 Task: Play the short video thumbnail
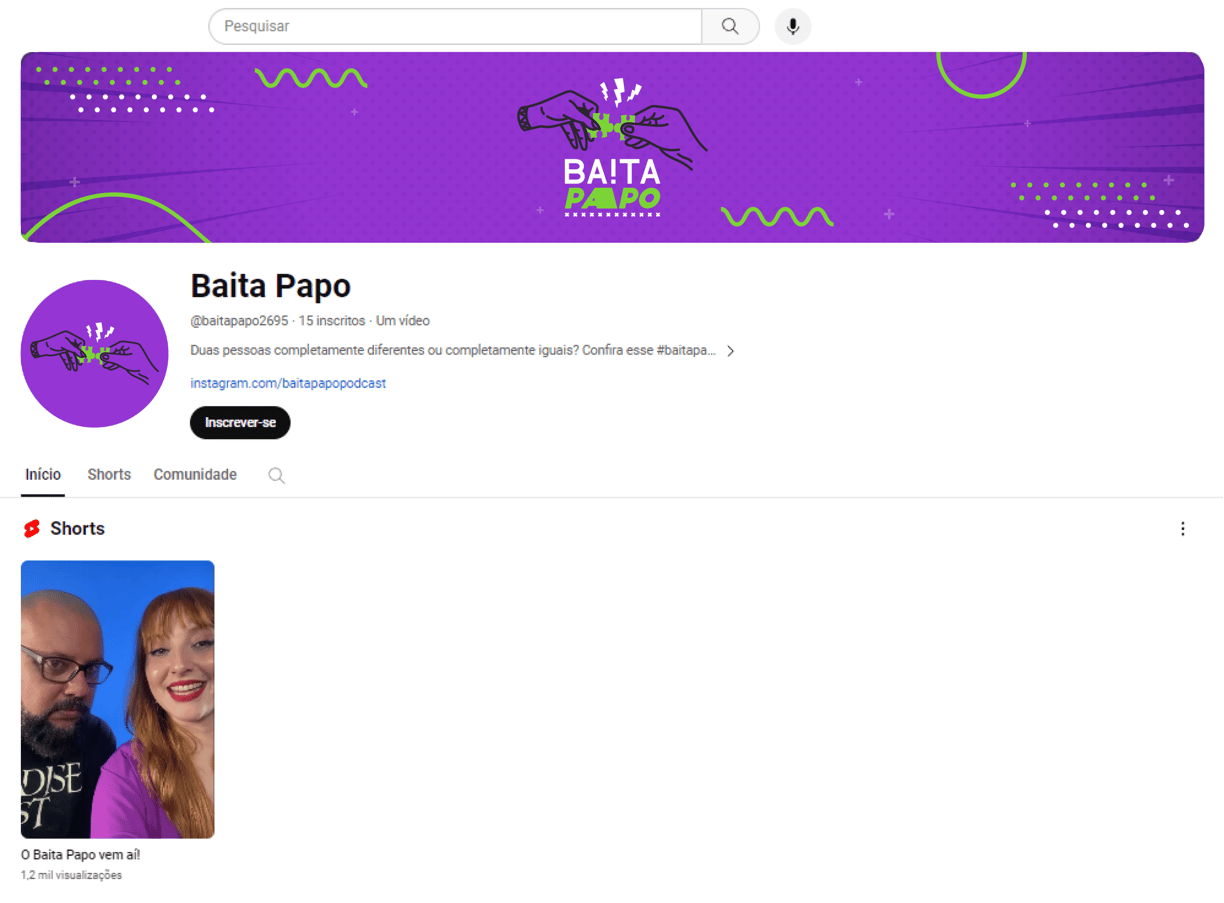pyautogui.click(x=118, y=699)
